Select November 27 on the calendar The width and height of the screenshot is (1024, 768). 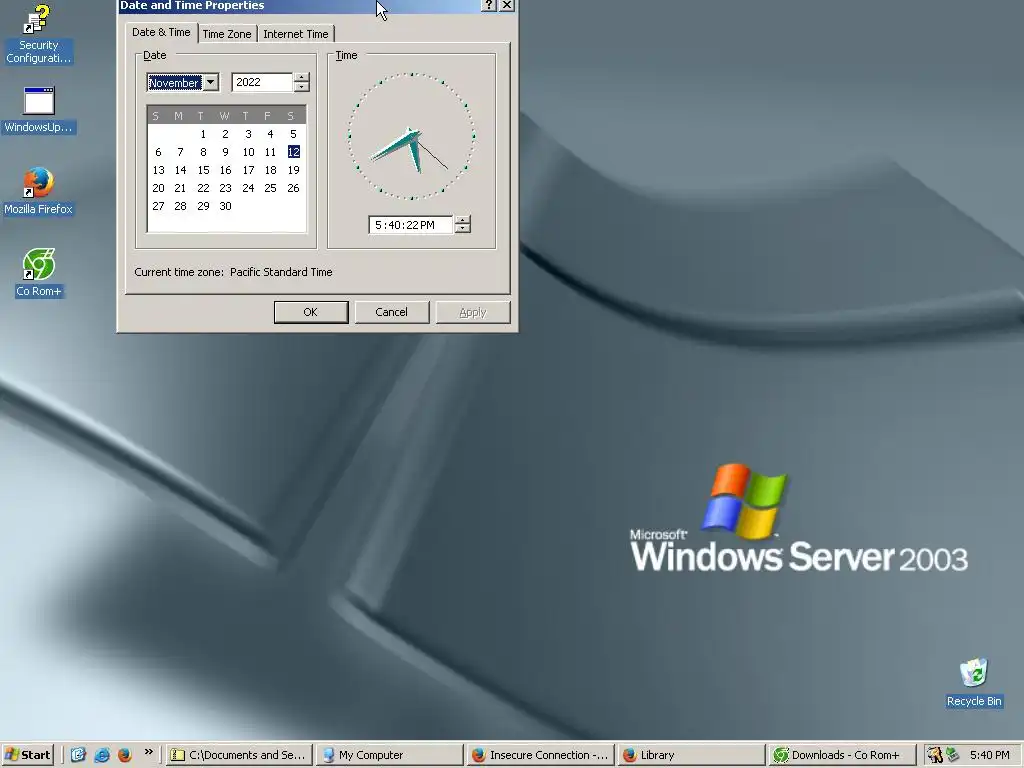158,206
